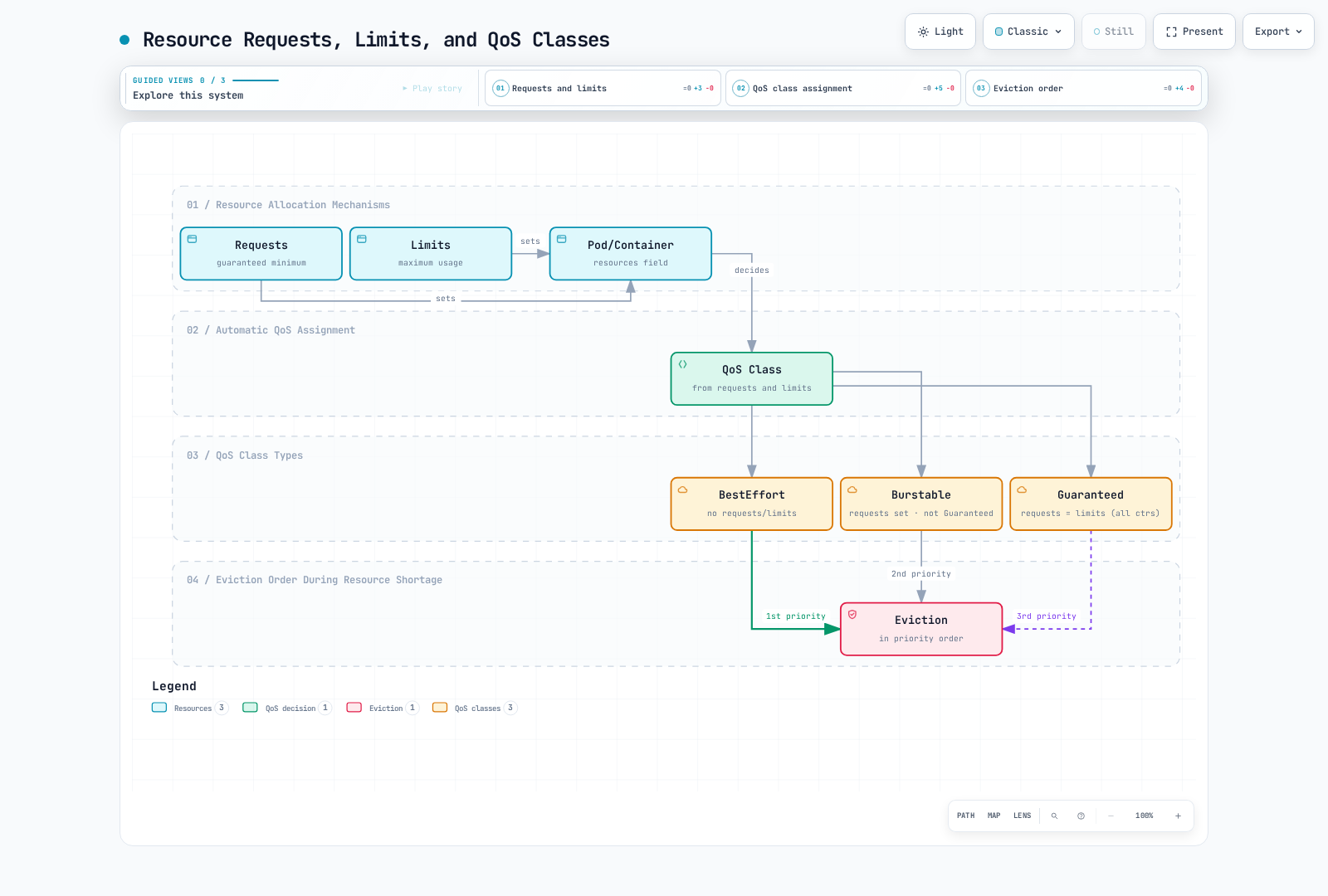Toggle Eviction category in the legend
1328x896 pixels.
pyautogui.click(x=383, y=708)
